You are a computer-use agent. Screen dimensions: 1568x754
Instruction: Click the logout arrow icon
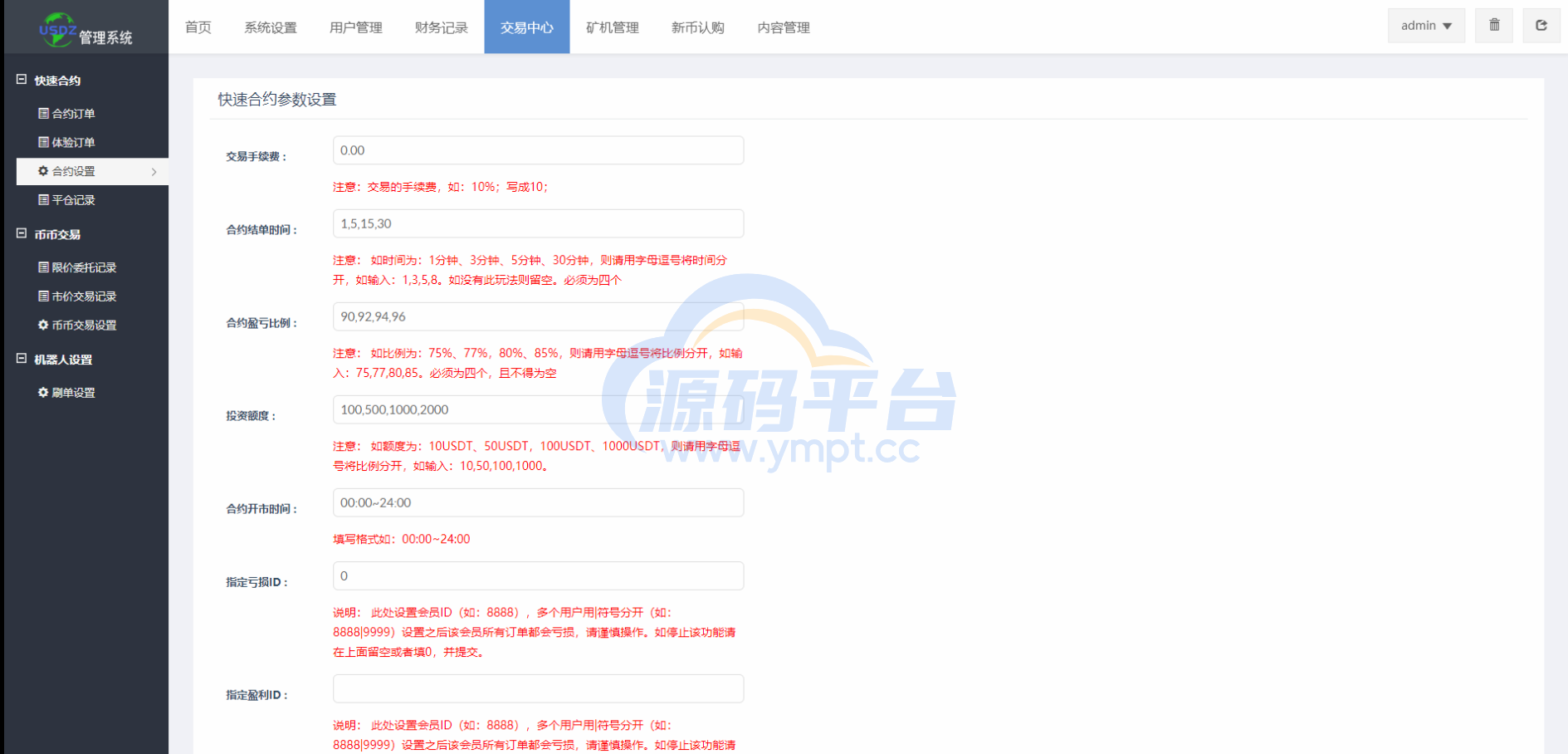coord(1541,25)
